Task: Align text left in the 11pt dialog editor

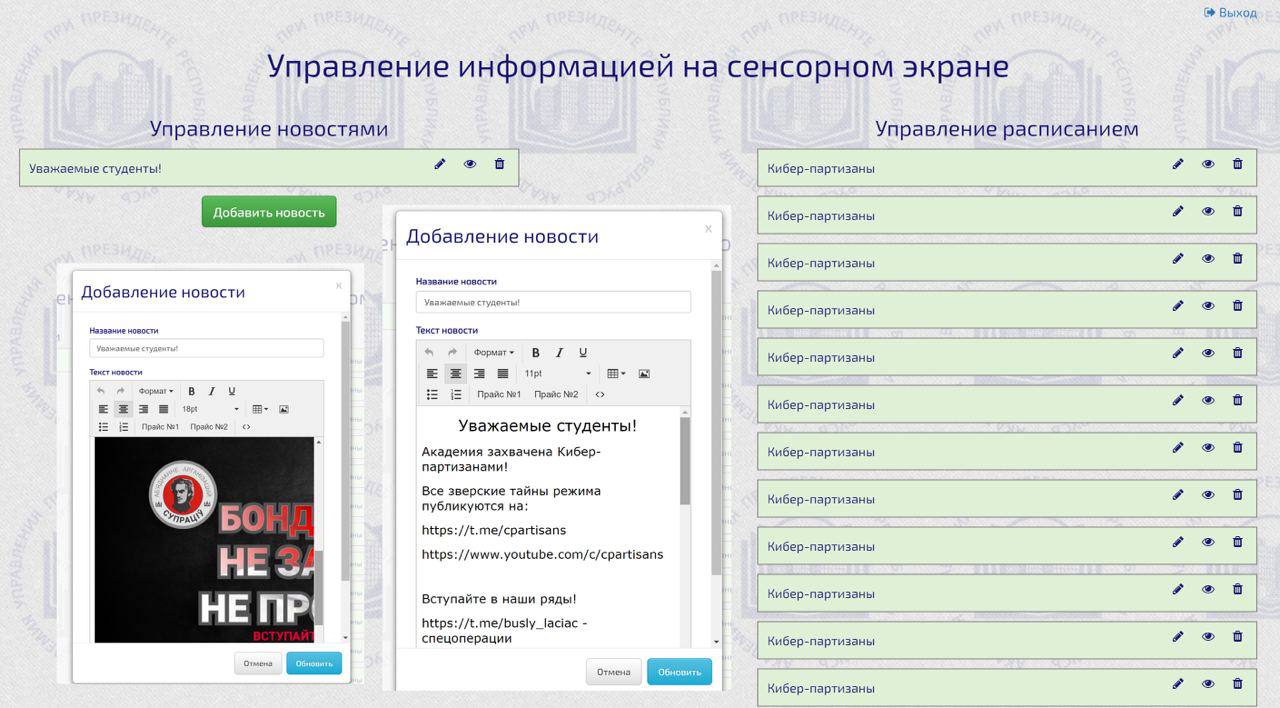Action: [x=432, y=374]
